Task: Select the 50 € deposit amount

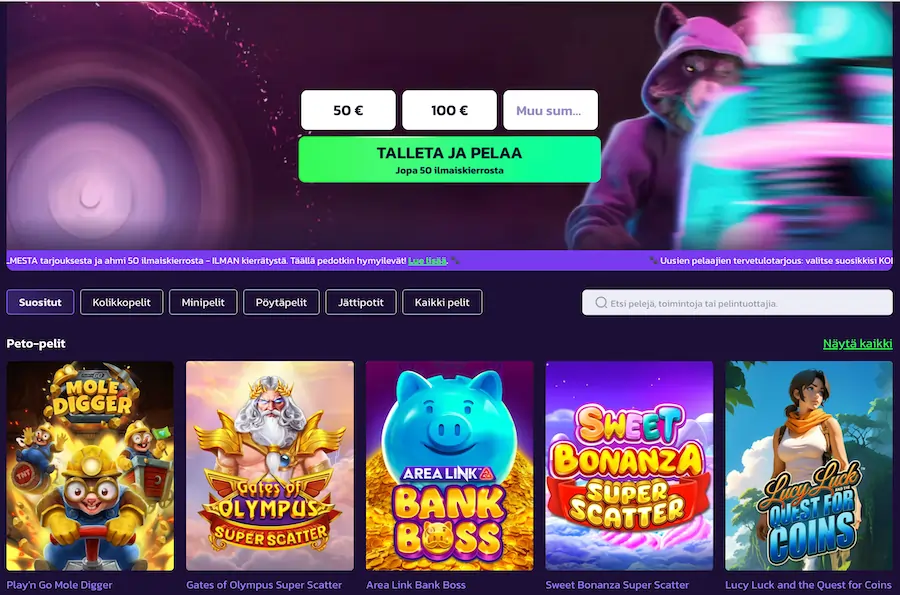Action: (x=348, y=110)
